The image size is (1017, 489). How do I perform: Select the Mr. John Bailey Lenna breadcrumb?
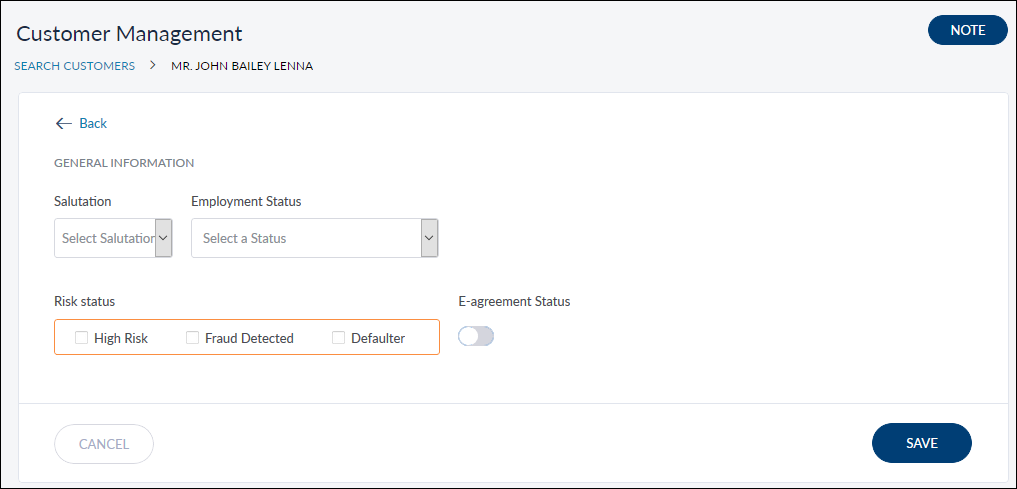[x=242, y=66]
